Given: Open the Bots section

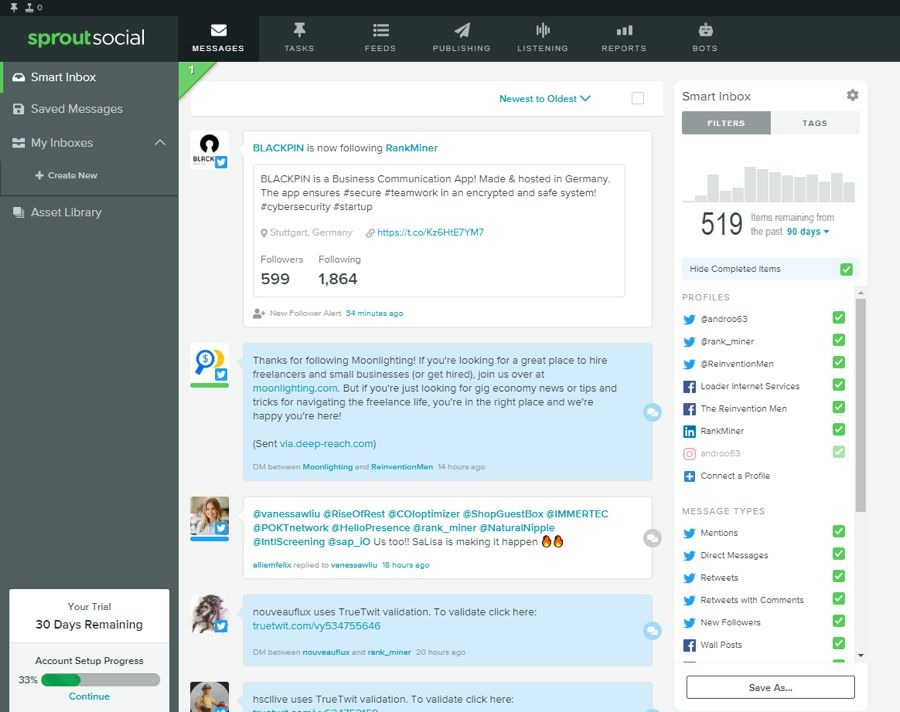Looking at the screenshot, I should [x=704, y=37].
